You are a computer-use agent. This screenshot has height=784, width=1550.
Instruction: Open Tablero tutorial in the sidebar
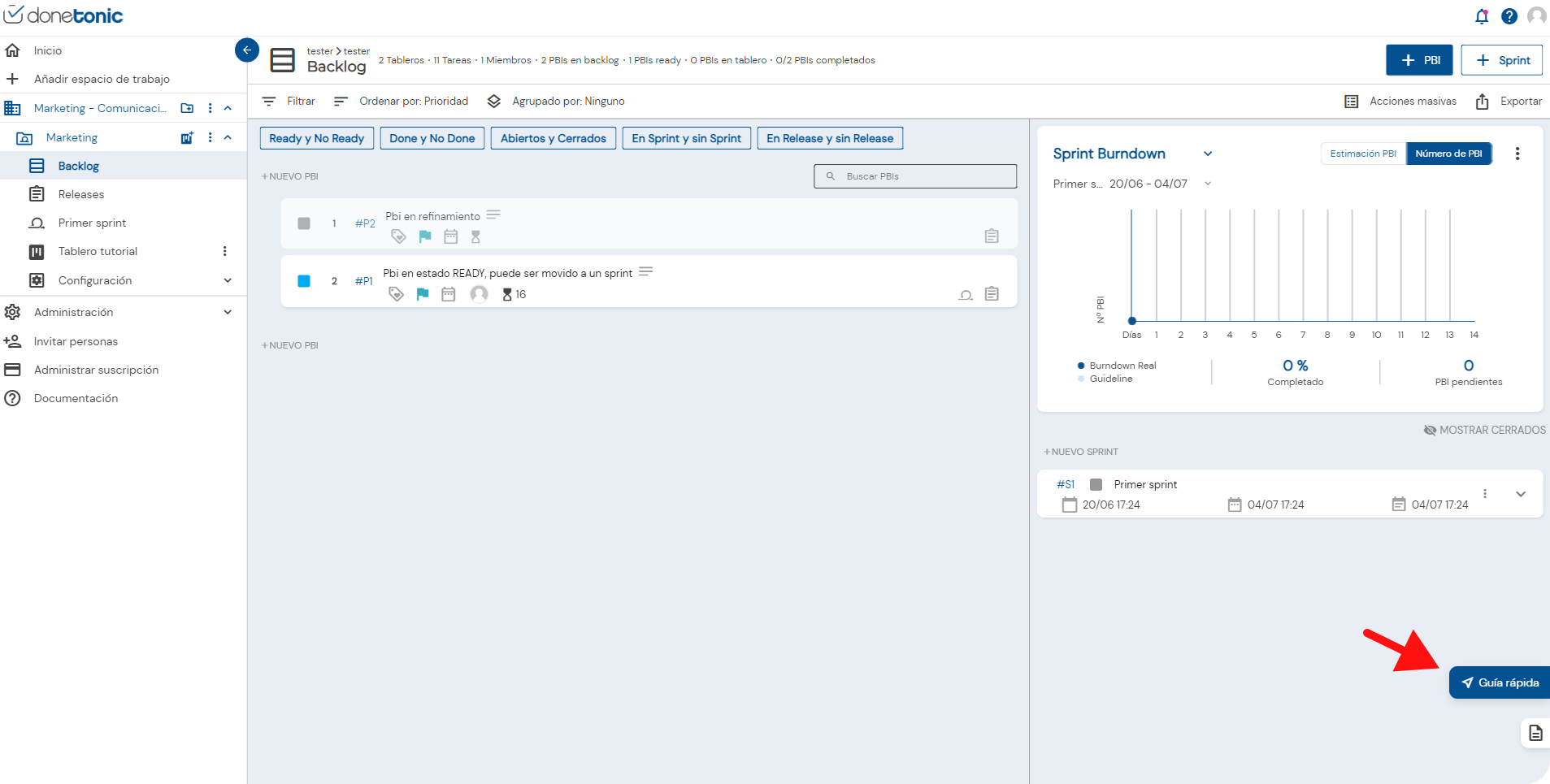pyautogui.click(x=98, y=251)
